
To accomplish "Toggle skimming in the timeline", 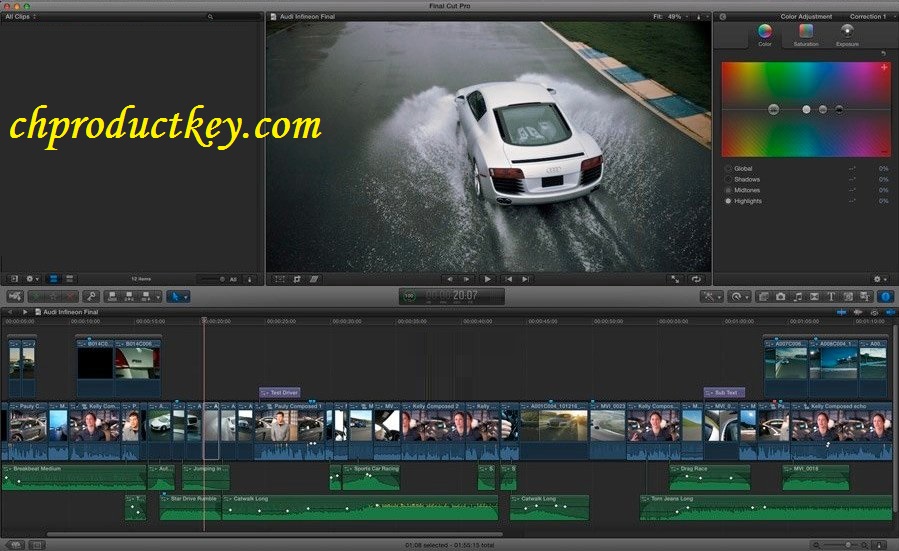I will [x=841, y=312].
